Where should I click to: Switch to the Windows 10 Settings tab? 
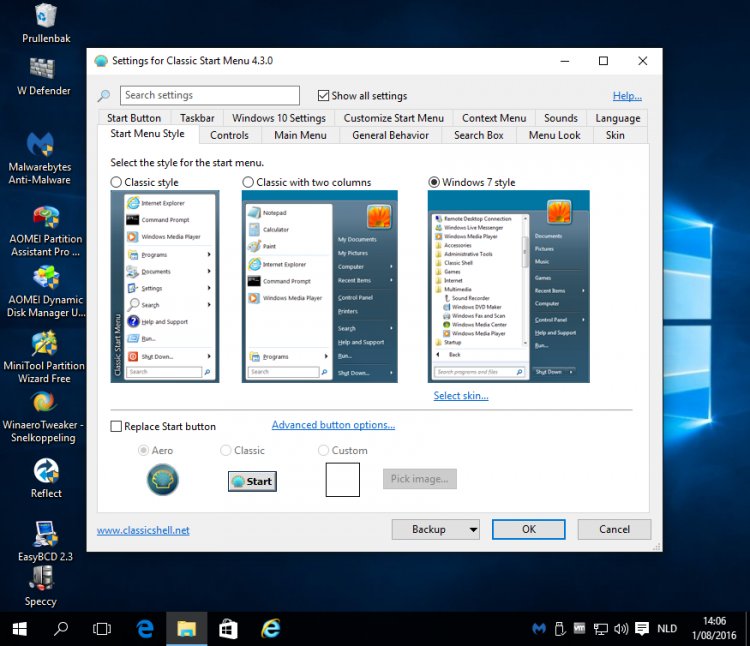pyautogui.click(x=279, y=118)
